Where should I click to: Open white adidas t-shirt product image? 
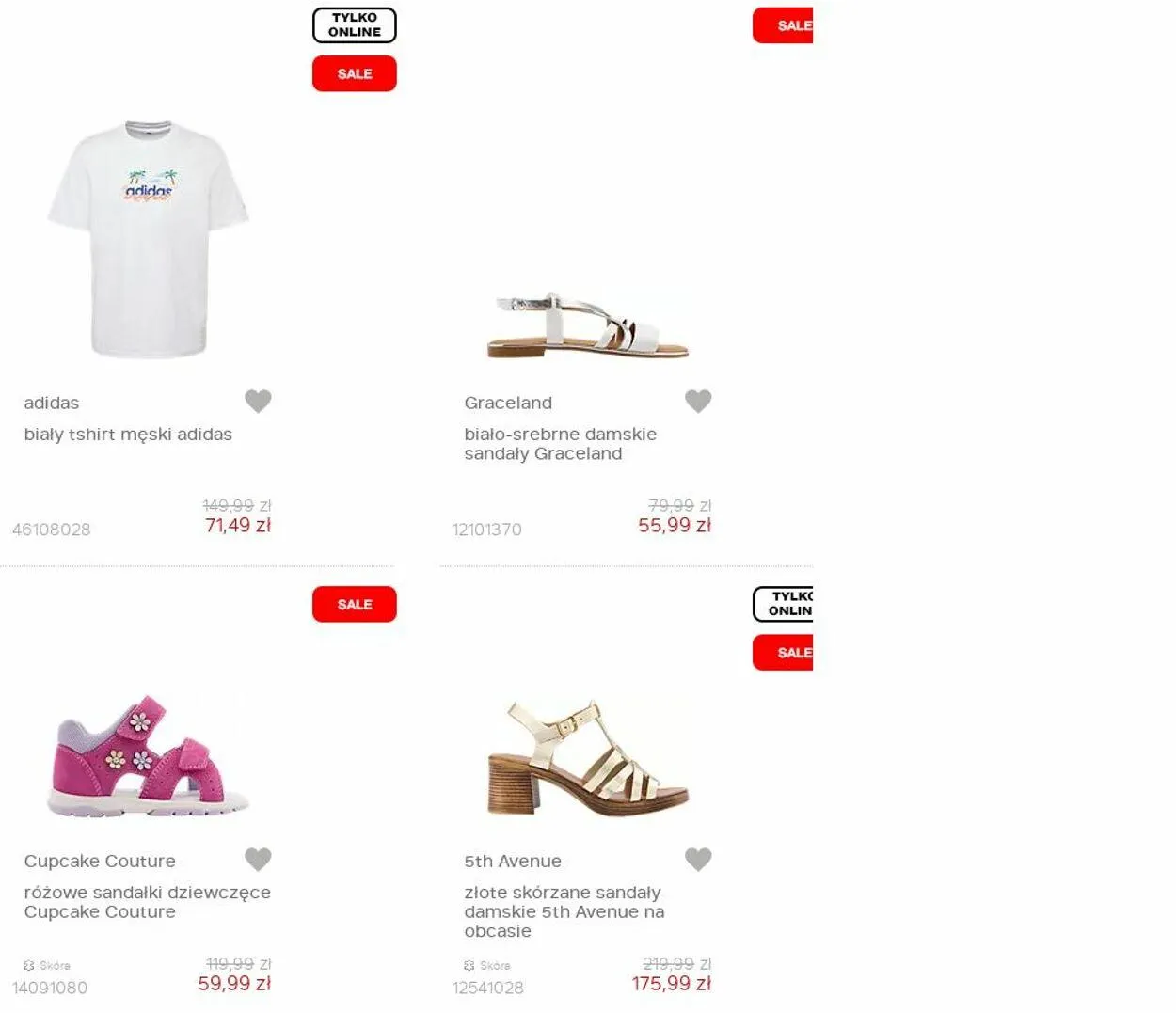point(149,239)
